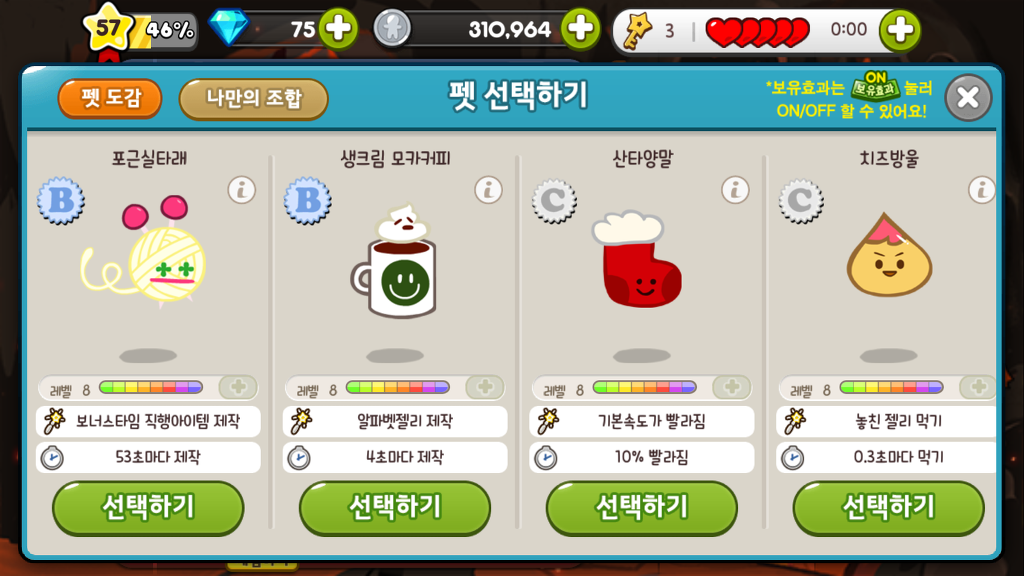
Task: Close the pet selection window
Action: tap(968, 98)
